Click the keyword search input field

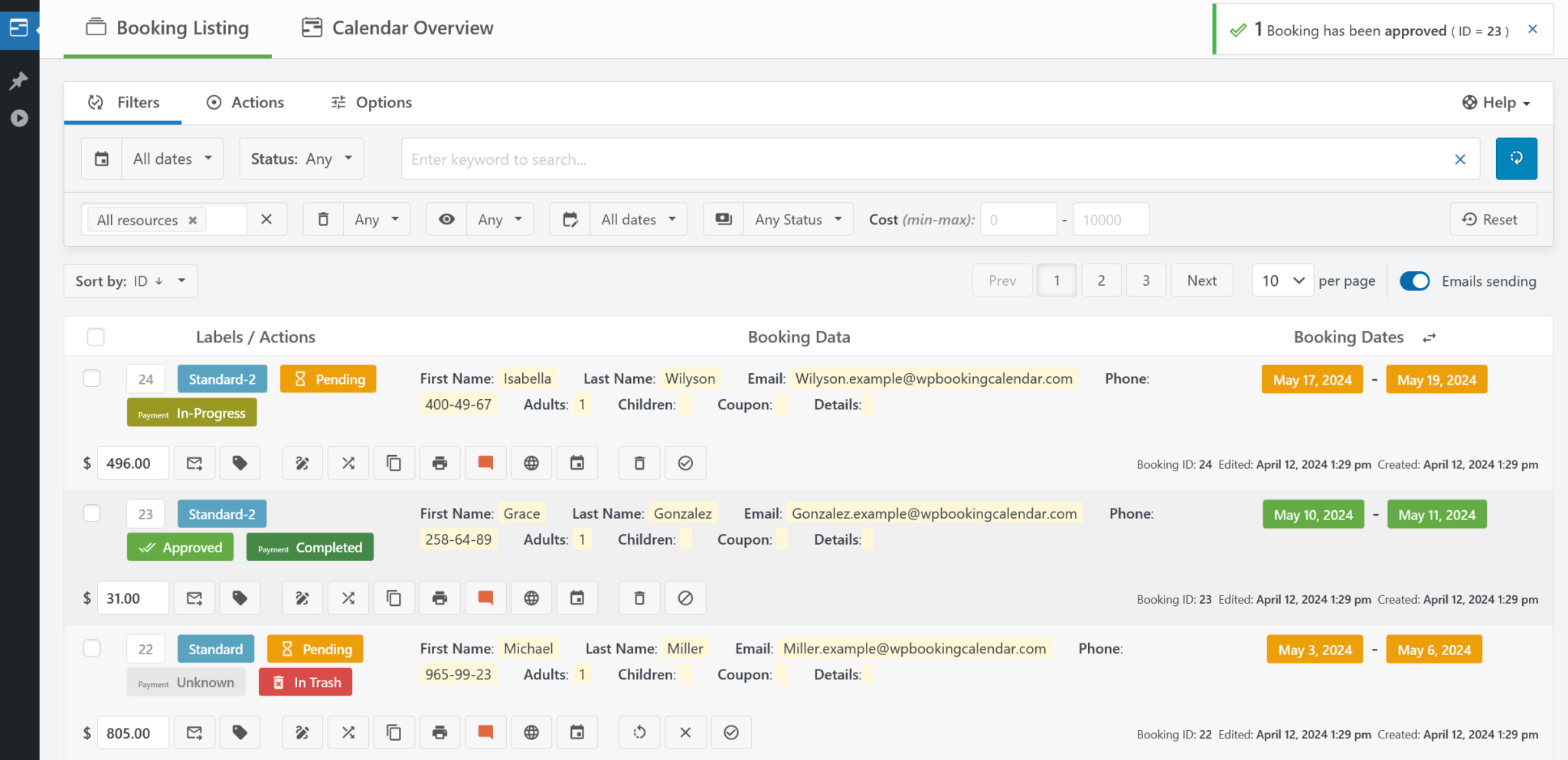point(926,159)
